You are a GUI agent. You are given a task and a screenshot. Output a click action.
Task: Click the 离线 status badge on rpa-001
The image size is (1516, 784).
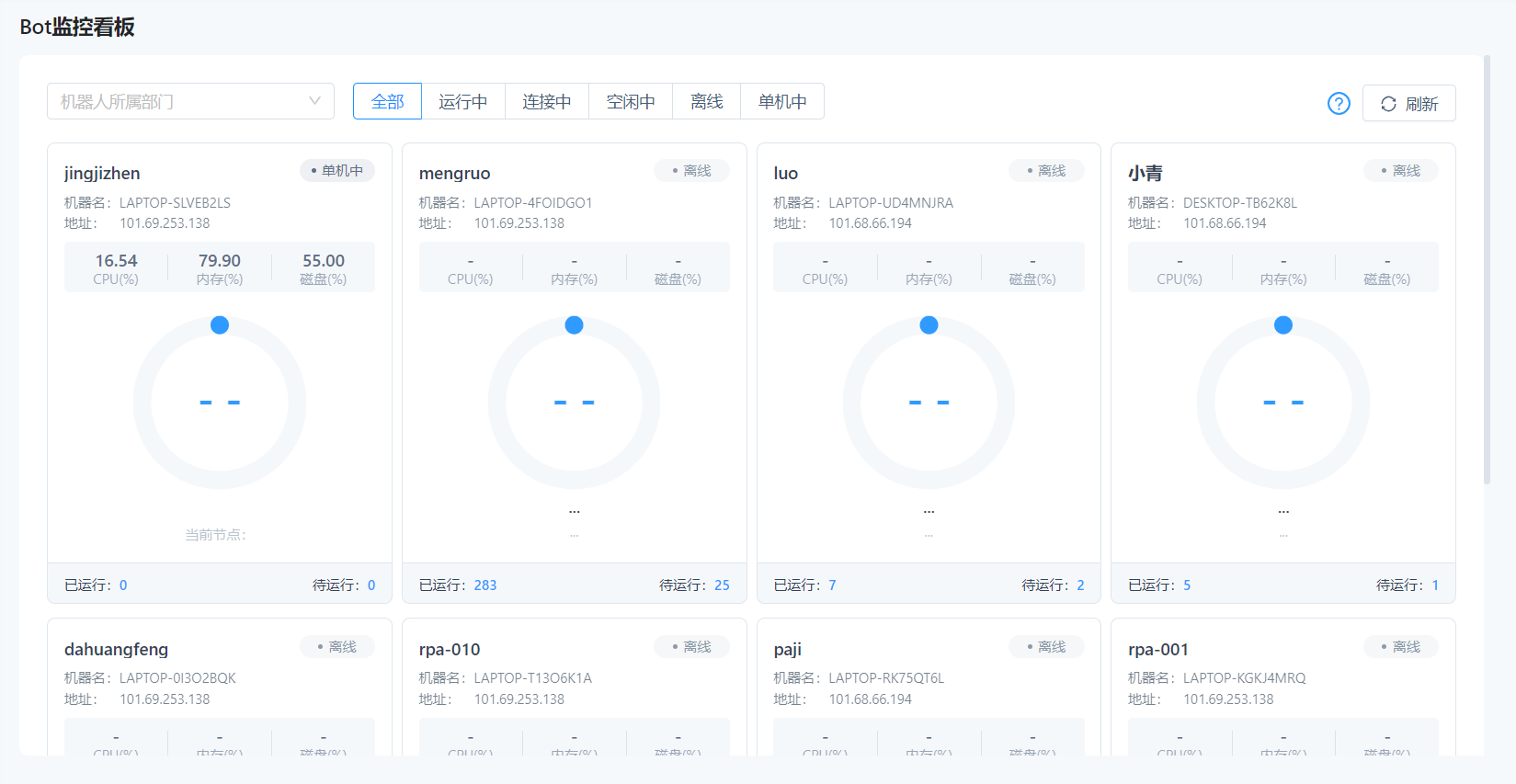pos(1400,647)
